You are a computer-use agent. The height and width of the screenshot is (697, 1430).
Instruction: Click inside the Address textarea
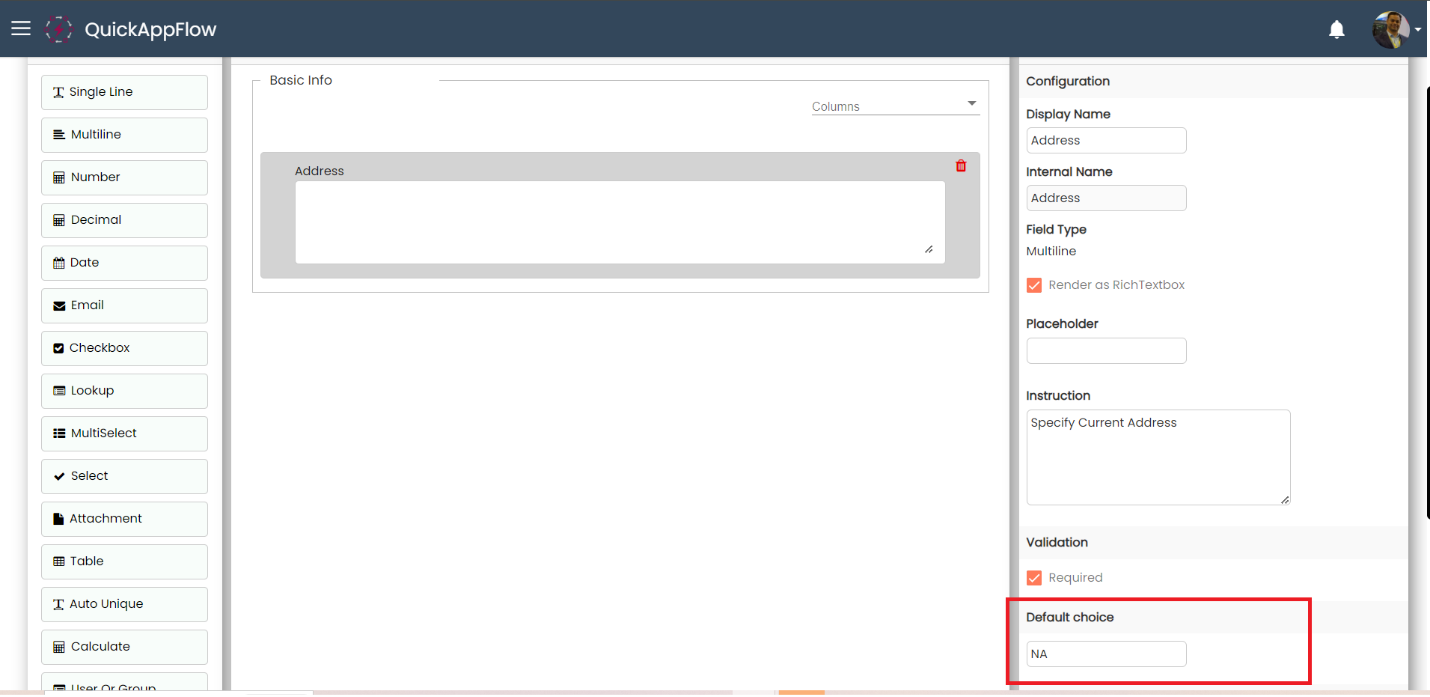point(619,222)
